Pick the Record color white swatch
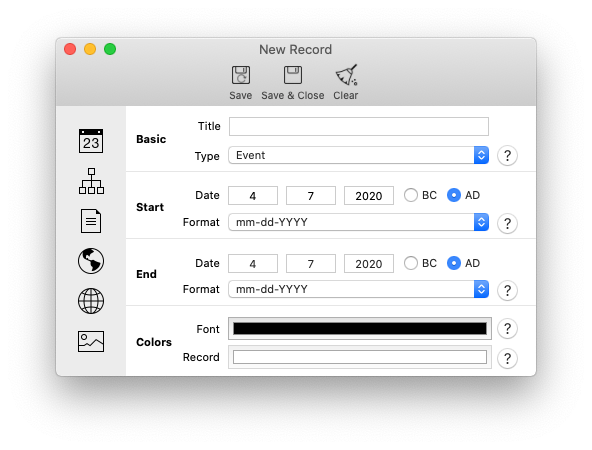Image resolution: width=592 pixels, height=450 pixels. click(360, 357)
